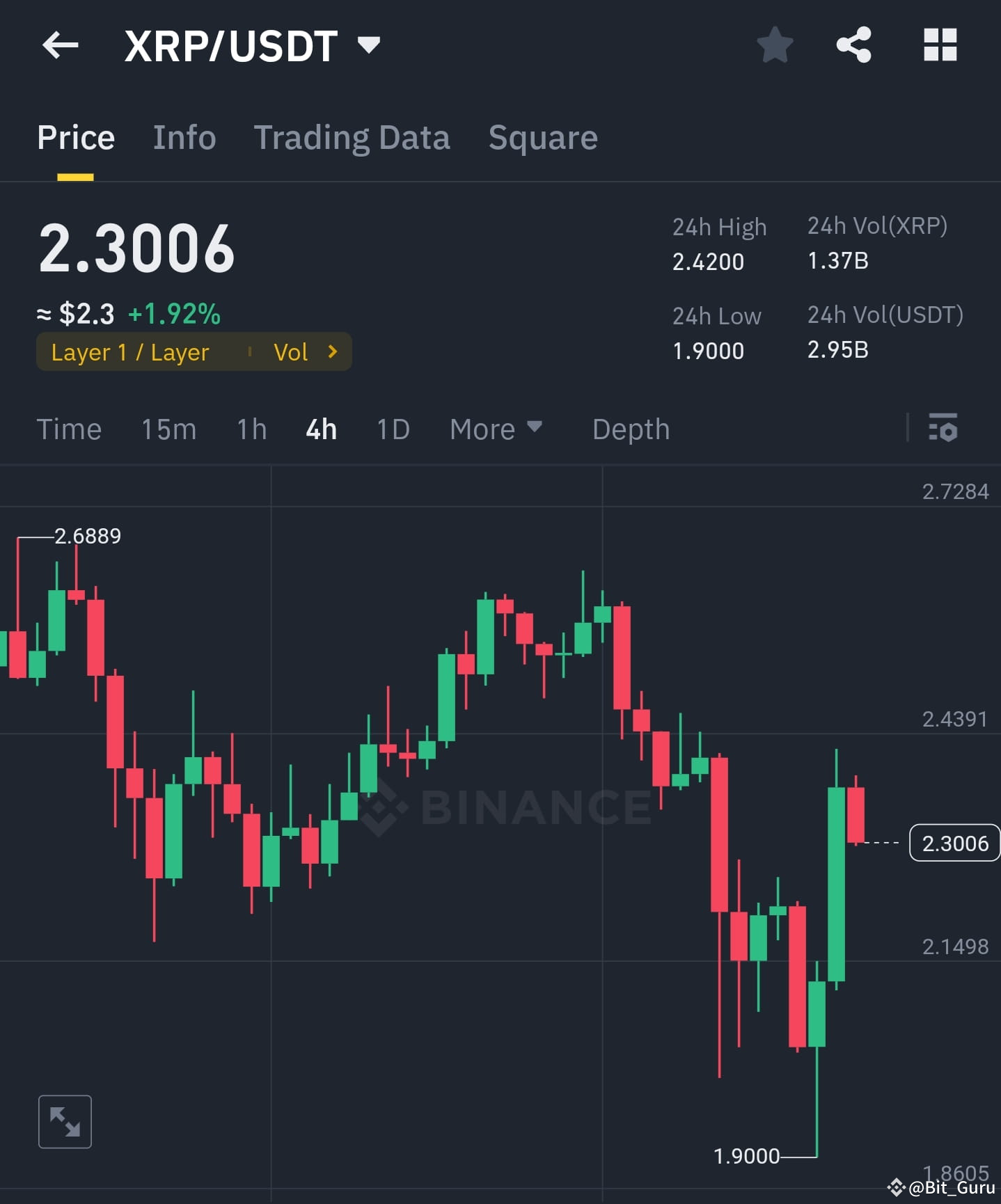
Task: Switch to the Trading Data tab
Action: [x=352, y=137]
